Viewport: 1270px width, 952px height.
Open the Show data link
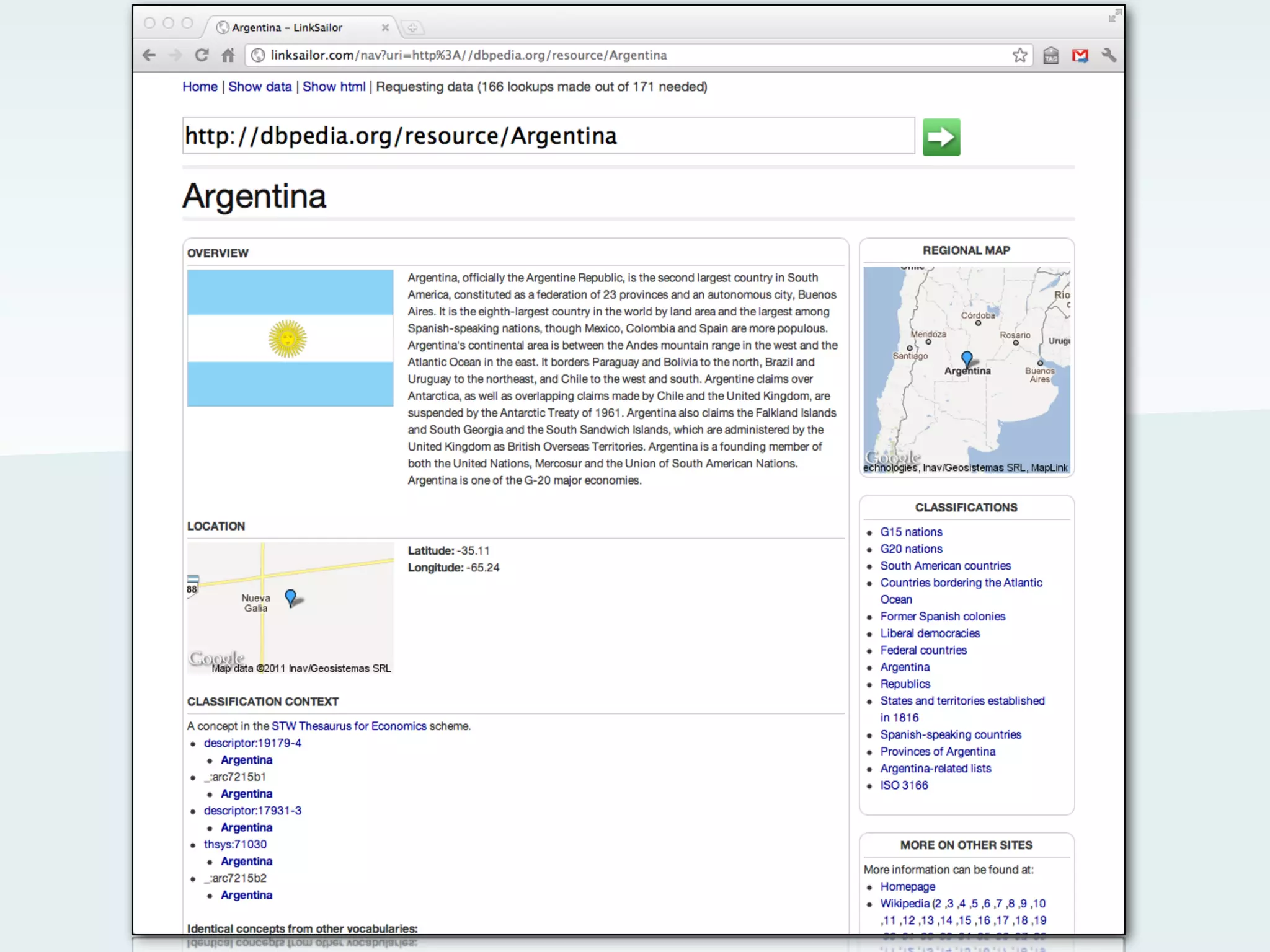(260, 87)
